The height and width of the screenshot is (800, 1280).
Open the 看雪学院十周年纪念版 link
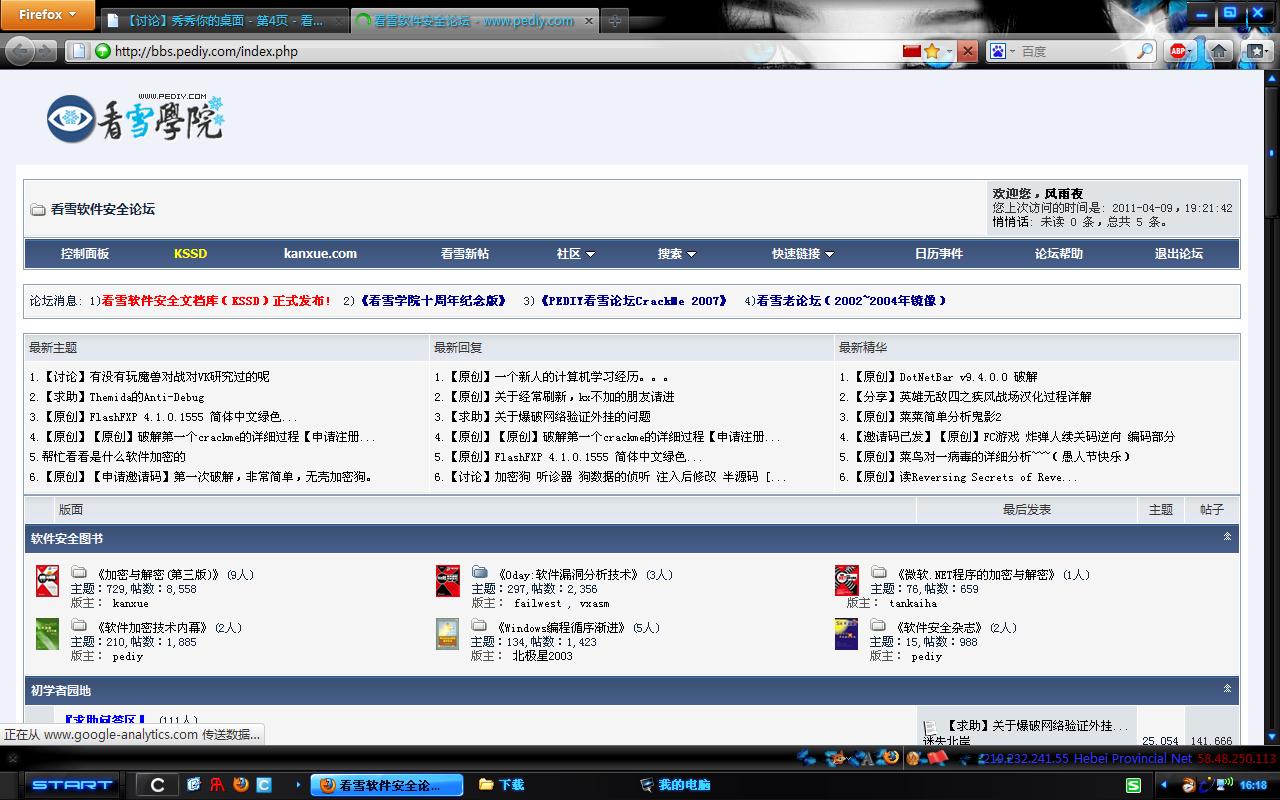pos(432,300)
